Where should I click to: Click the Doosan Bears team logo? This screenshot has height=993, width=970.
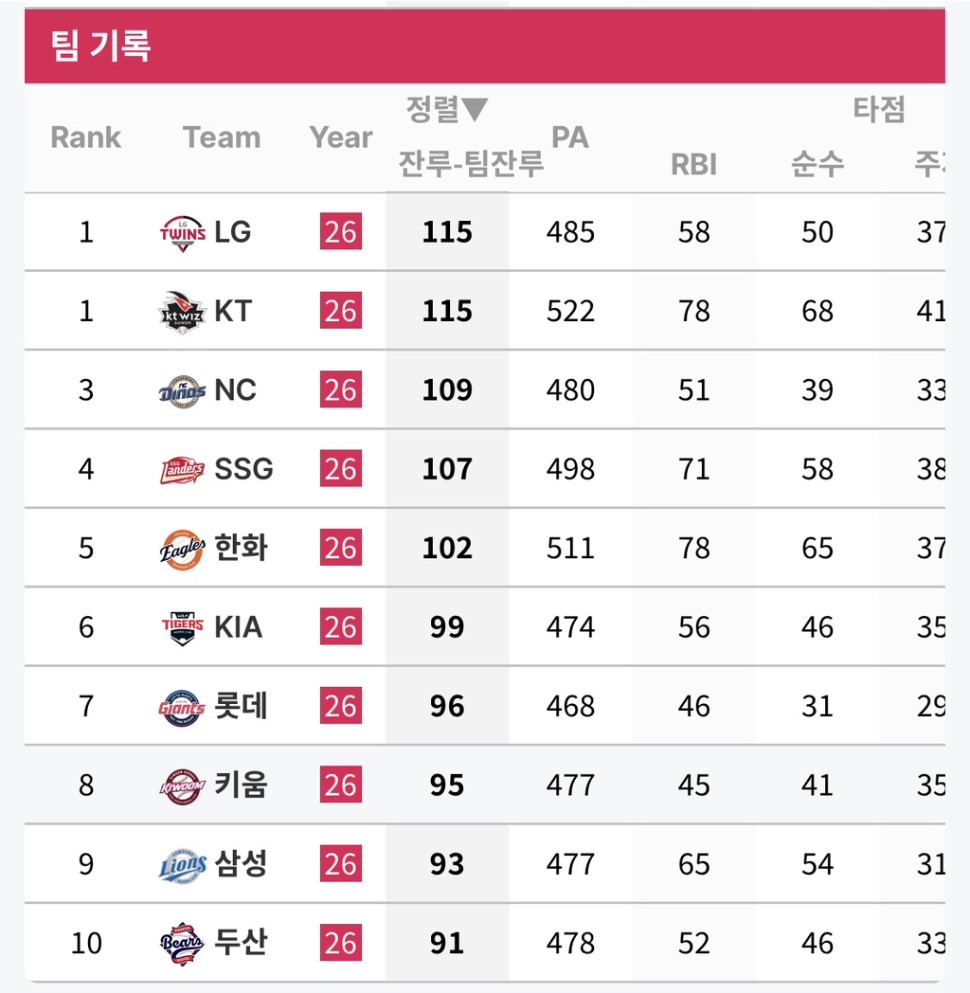pos(183,943)
